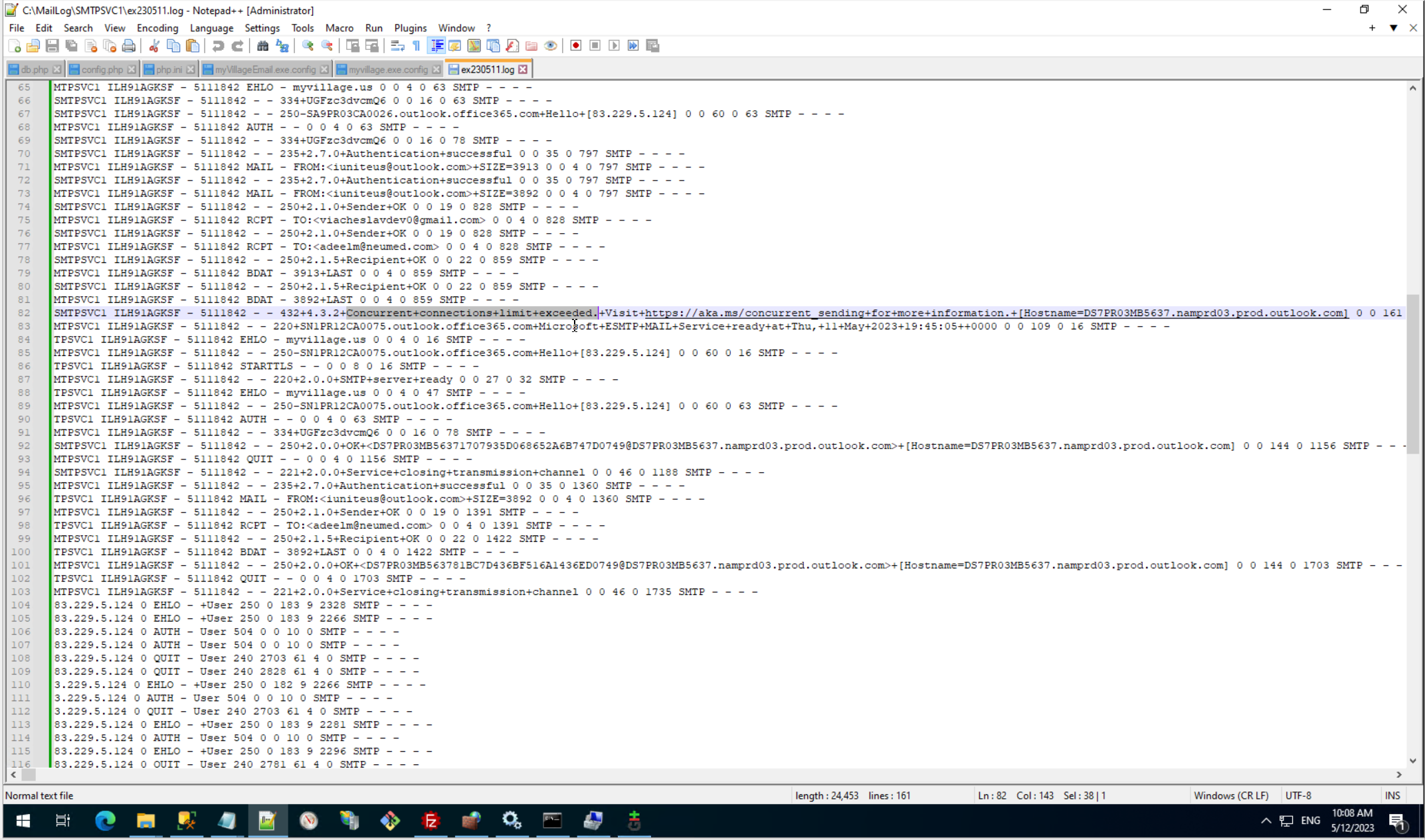The height and width of the screenshot is (840, 1425).
Task: Open the tab list dropdown arrow
Action: [x=1393, y=28]
